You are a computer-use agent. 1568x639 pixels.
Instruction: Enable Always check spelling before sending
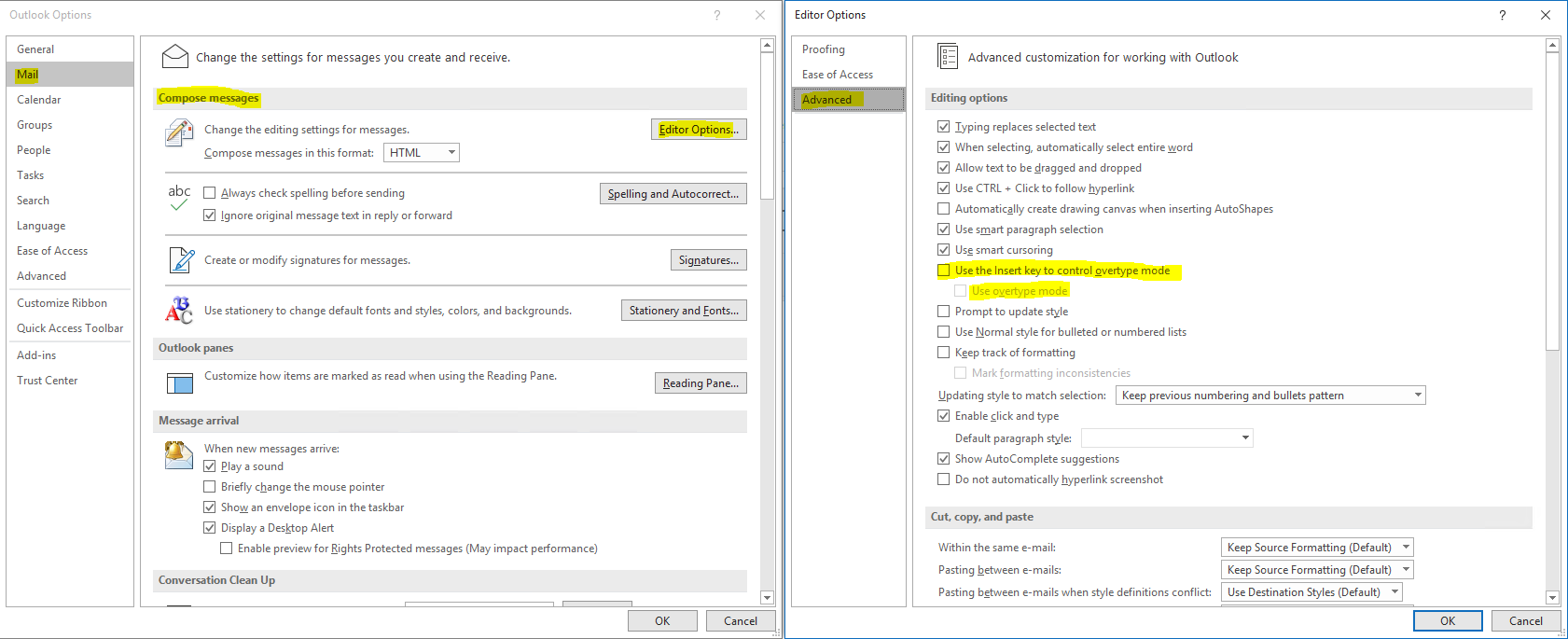point(210,193)
